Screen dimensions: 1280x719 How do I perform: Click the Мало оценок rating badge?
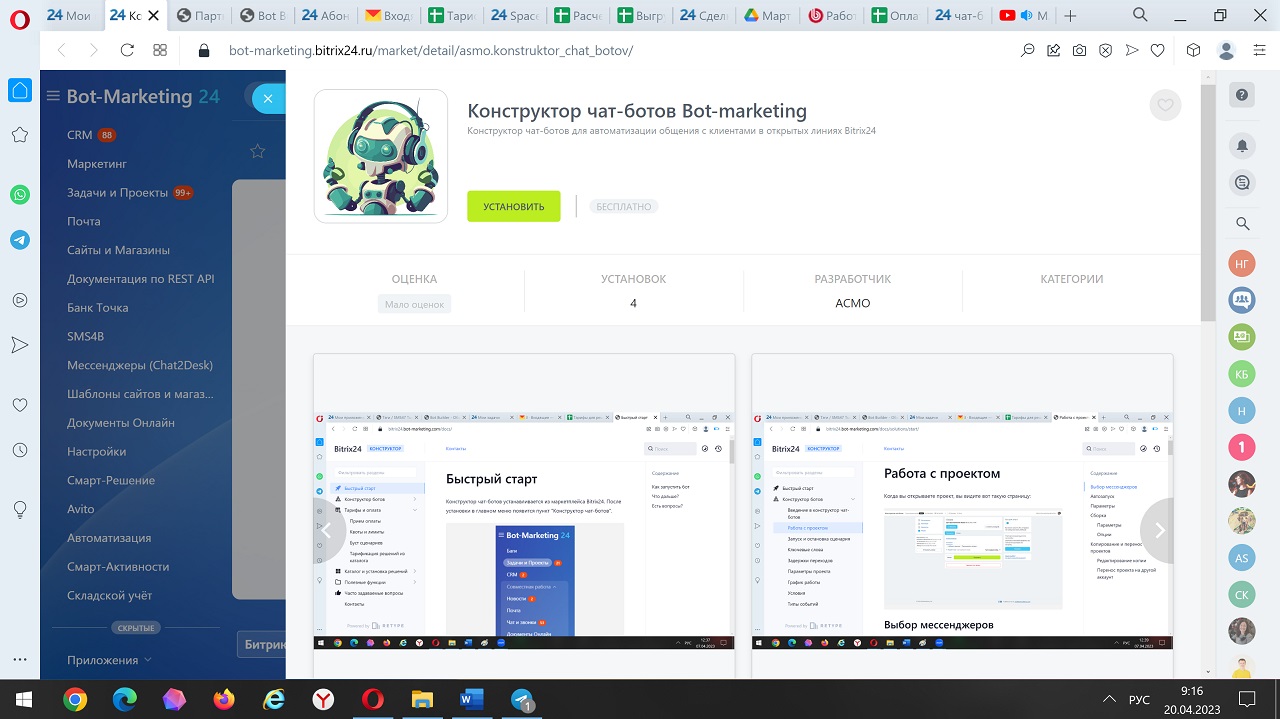pos(415,304)
